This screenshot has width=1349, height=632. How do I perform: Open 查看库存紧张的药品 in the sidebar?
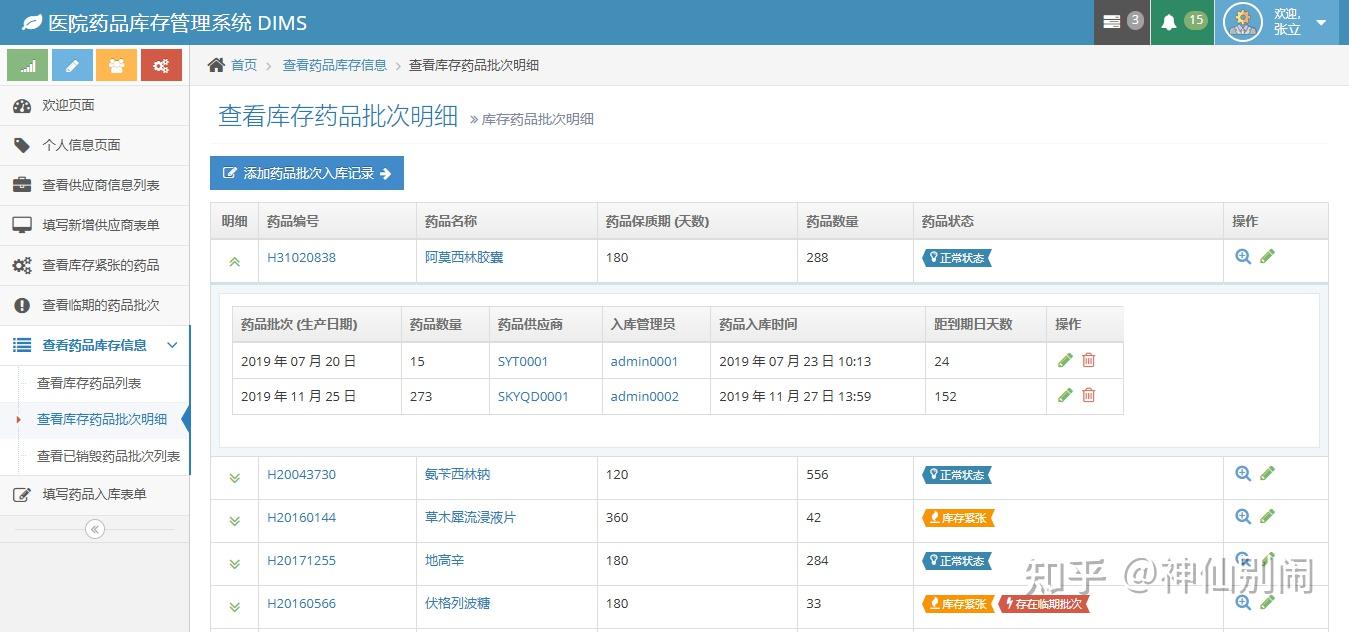coord(94,265)
